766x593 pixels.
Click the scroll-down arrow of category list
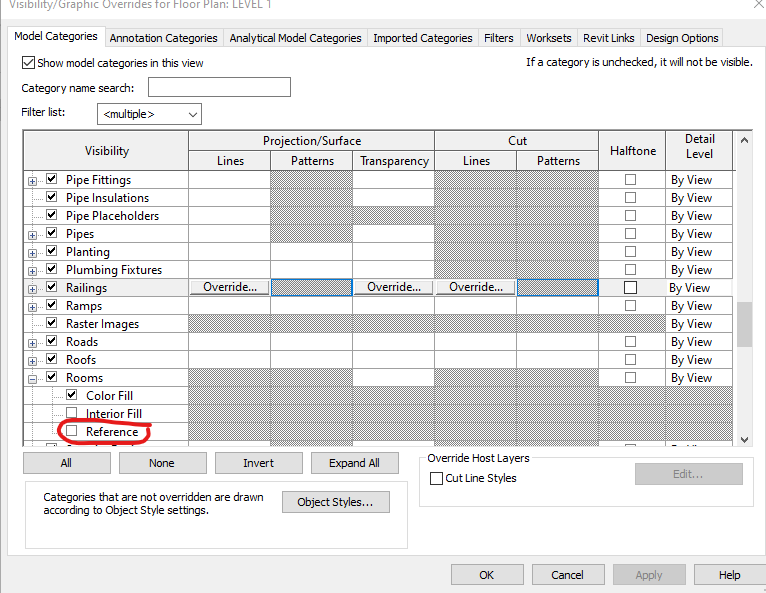744,440
